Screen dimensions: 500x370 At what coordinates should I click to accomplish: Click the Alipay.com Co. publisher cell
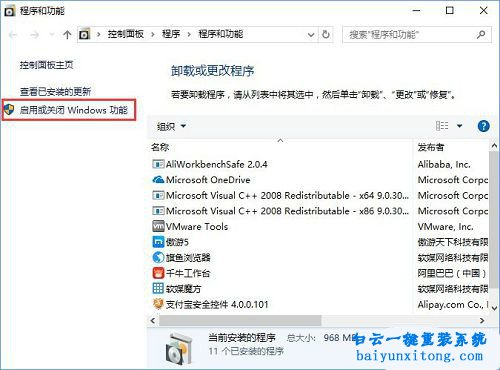(453, 304)
